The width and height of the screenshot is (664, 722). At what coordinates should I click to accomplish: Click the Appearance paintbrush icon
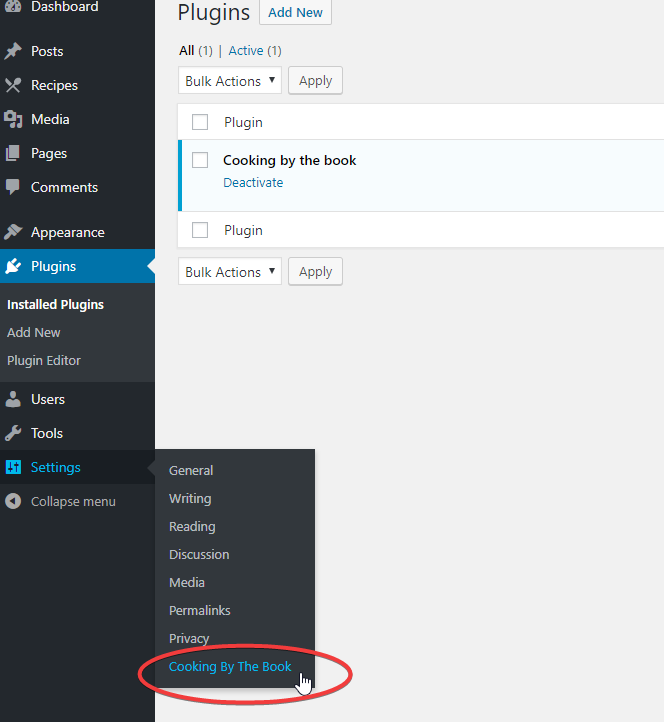pos(13,232)
